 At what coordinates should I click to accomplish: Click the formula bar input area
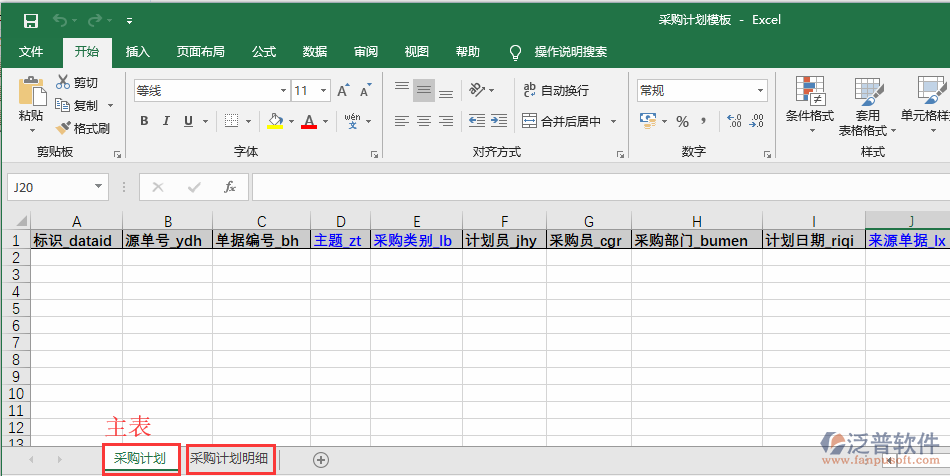pyautogui.click(x=600, y=187)
